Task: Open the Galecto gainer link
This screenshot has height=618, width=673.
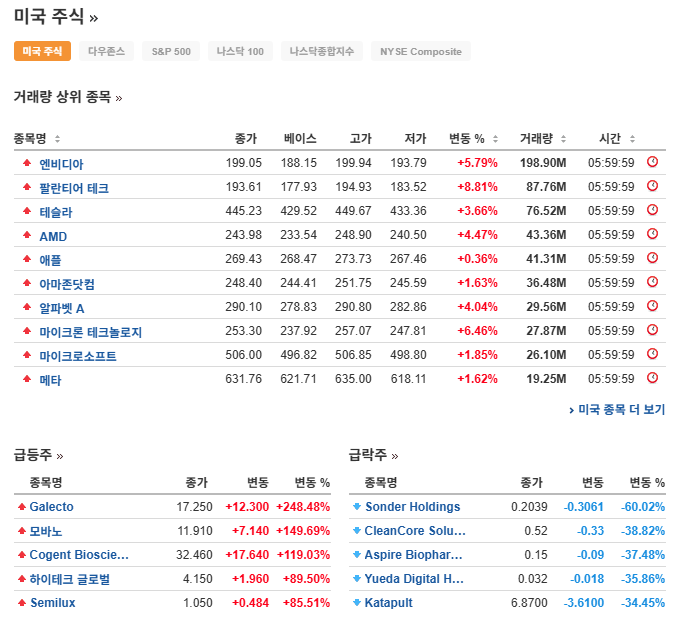Action: click(52, 507)
